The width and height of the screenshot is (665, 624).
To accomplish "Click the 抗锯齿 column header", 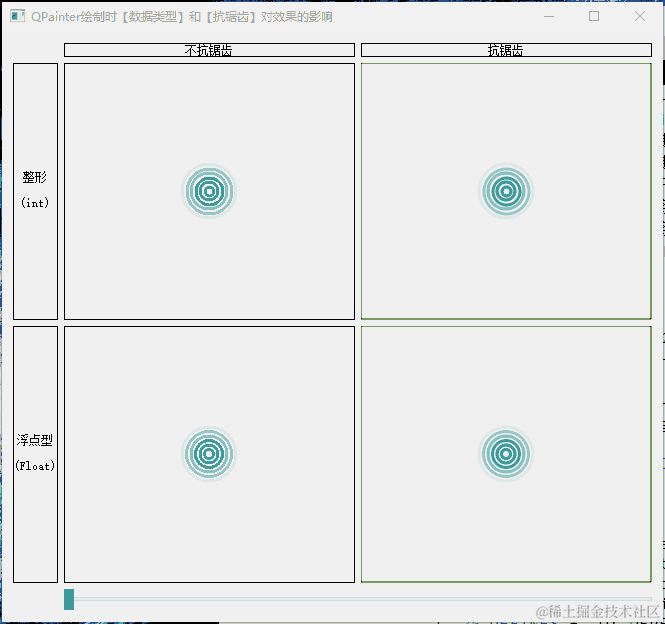I will (506, 50).
